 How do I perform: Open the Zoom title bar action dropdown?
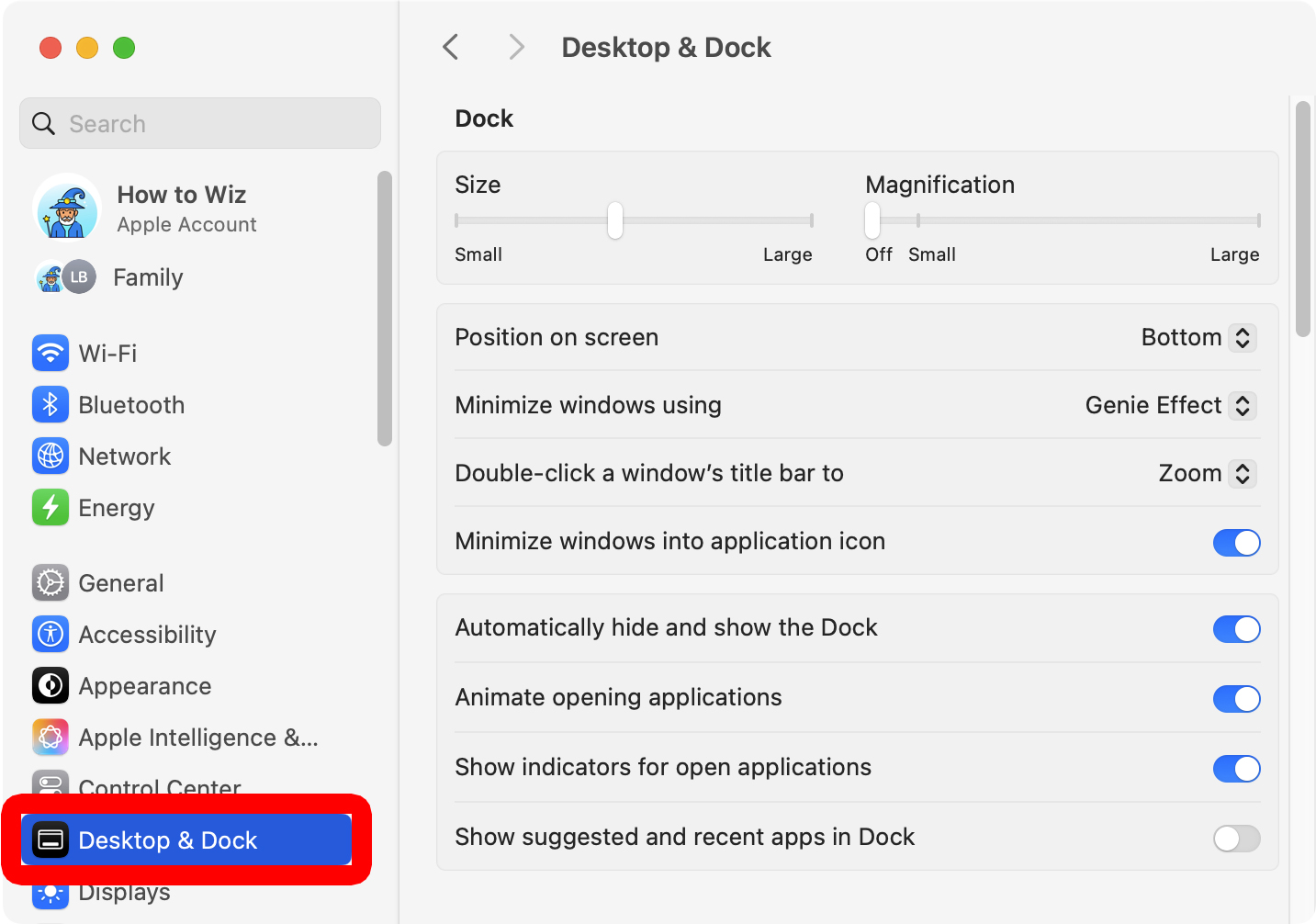pos(1206,474)
